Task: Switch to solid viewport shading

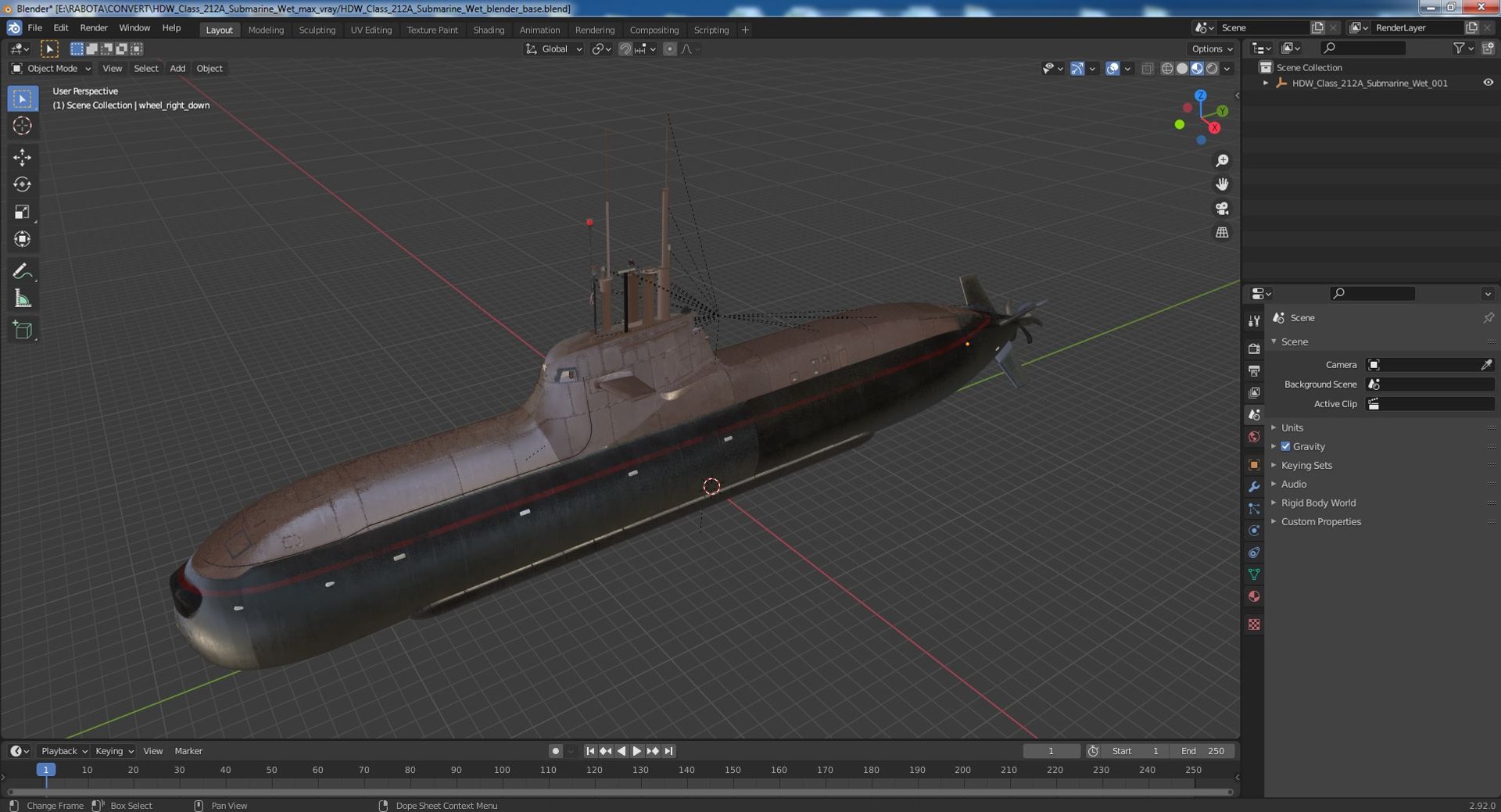Action: (x=1182, y=69)
